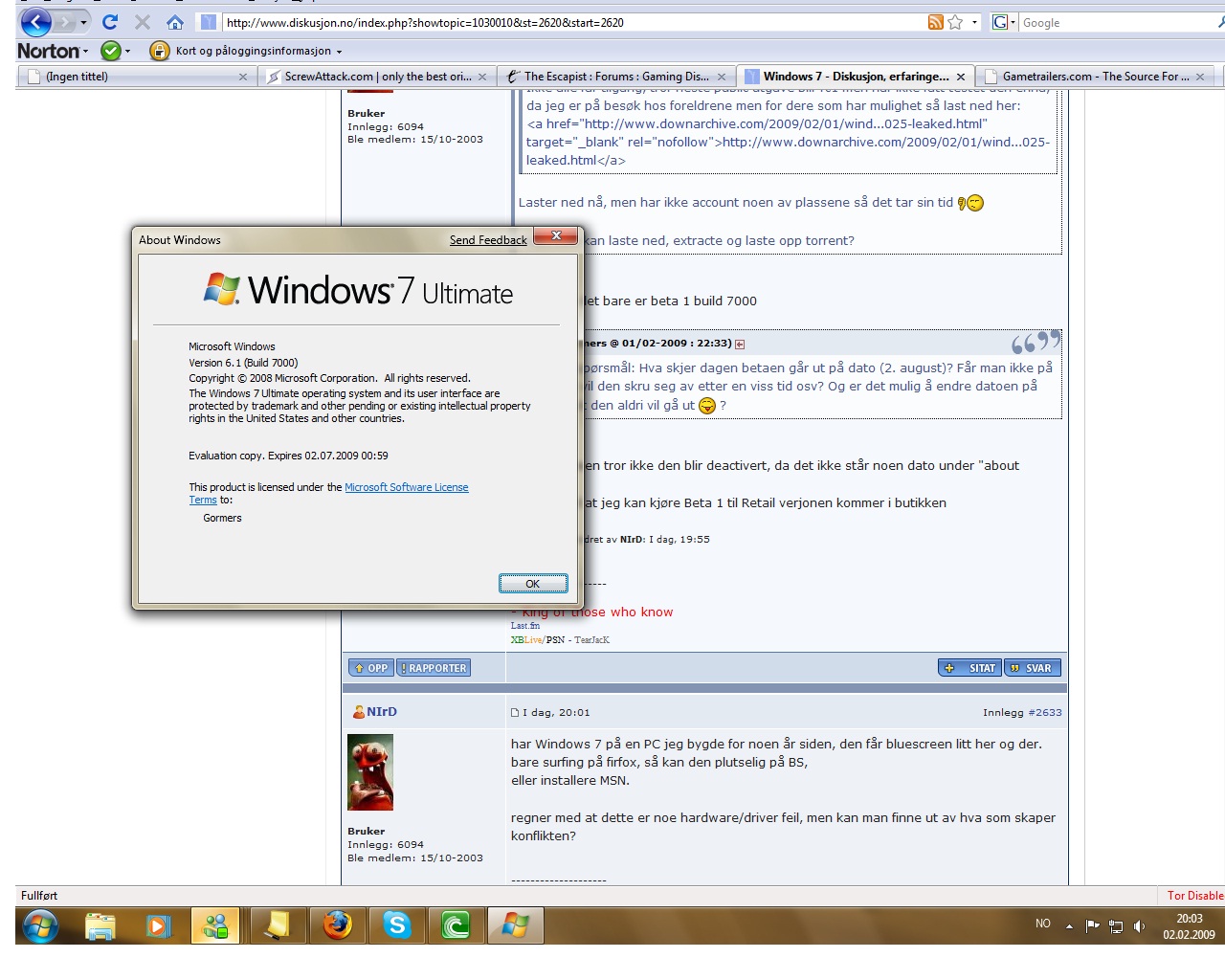Click NIrD's avatar image
Screen dimensions: 1225x980
370,772
